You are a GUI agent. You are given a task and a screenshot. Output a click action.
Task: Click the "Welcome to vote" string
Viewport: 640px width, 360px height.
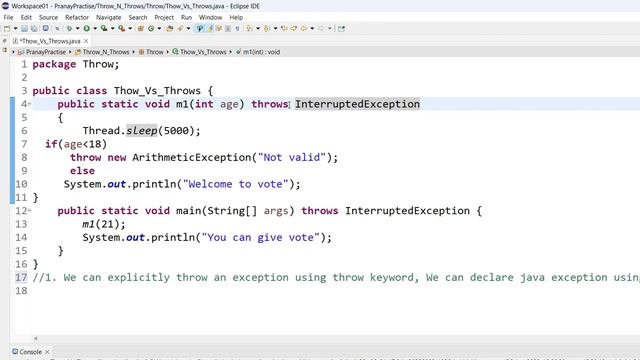[236, 184]
